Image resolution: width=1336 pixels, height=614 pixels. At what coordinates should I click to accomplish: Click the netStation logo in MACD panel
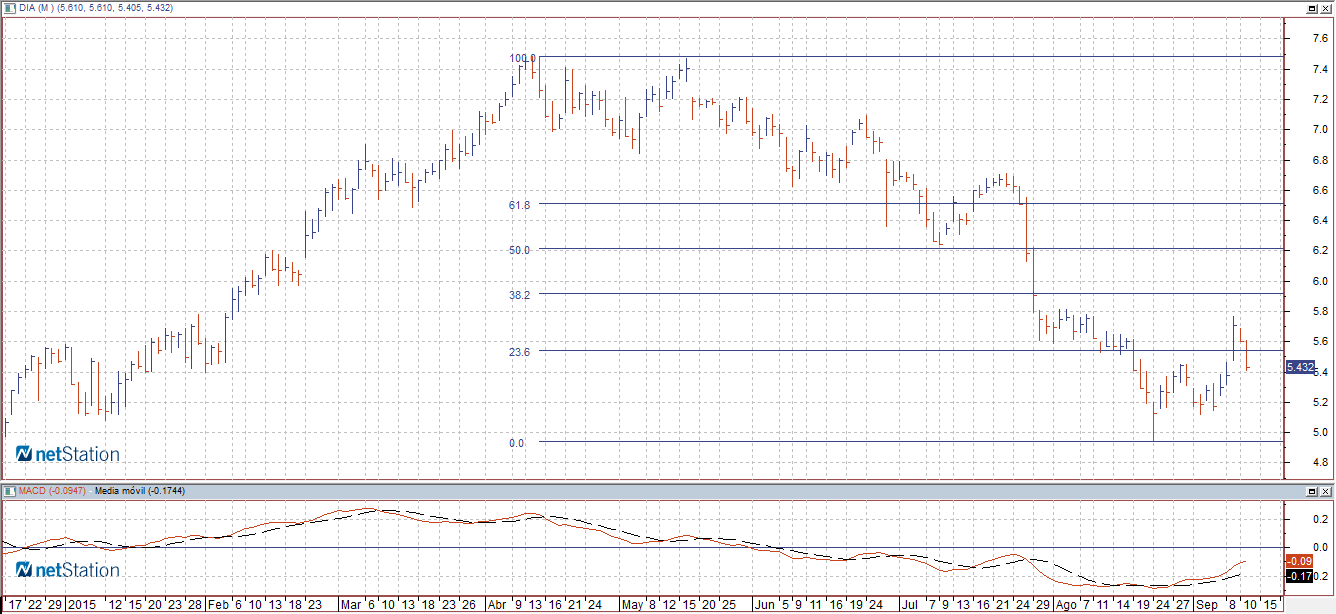pos(67,570)
